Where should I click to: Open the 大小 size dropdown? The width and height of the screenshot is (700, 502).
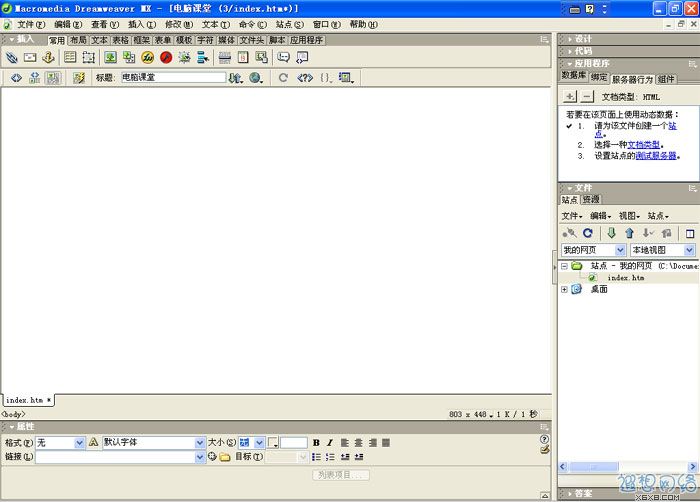click(259, 443)
